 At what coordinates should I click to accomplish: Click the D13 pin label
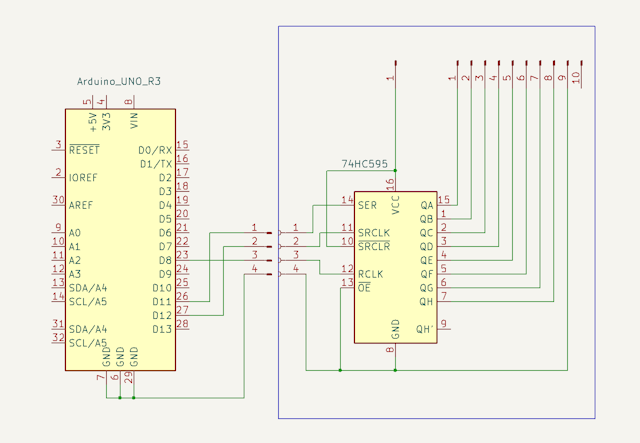162,329
